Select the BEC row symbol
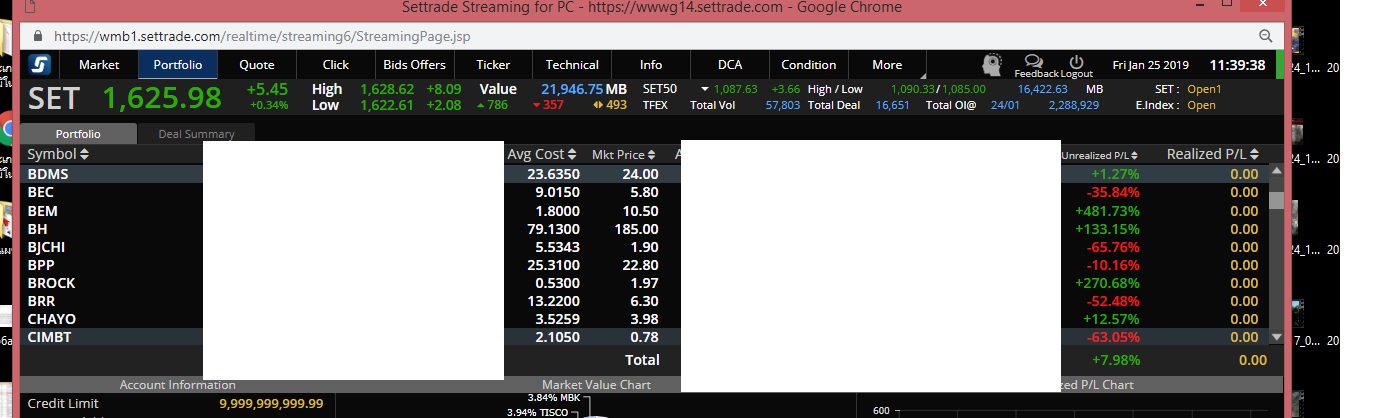The width and height of the screenshot is (1374, 418). [41, 192]
